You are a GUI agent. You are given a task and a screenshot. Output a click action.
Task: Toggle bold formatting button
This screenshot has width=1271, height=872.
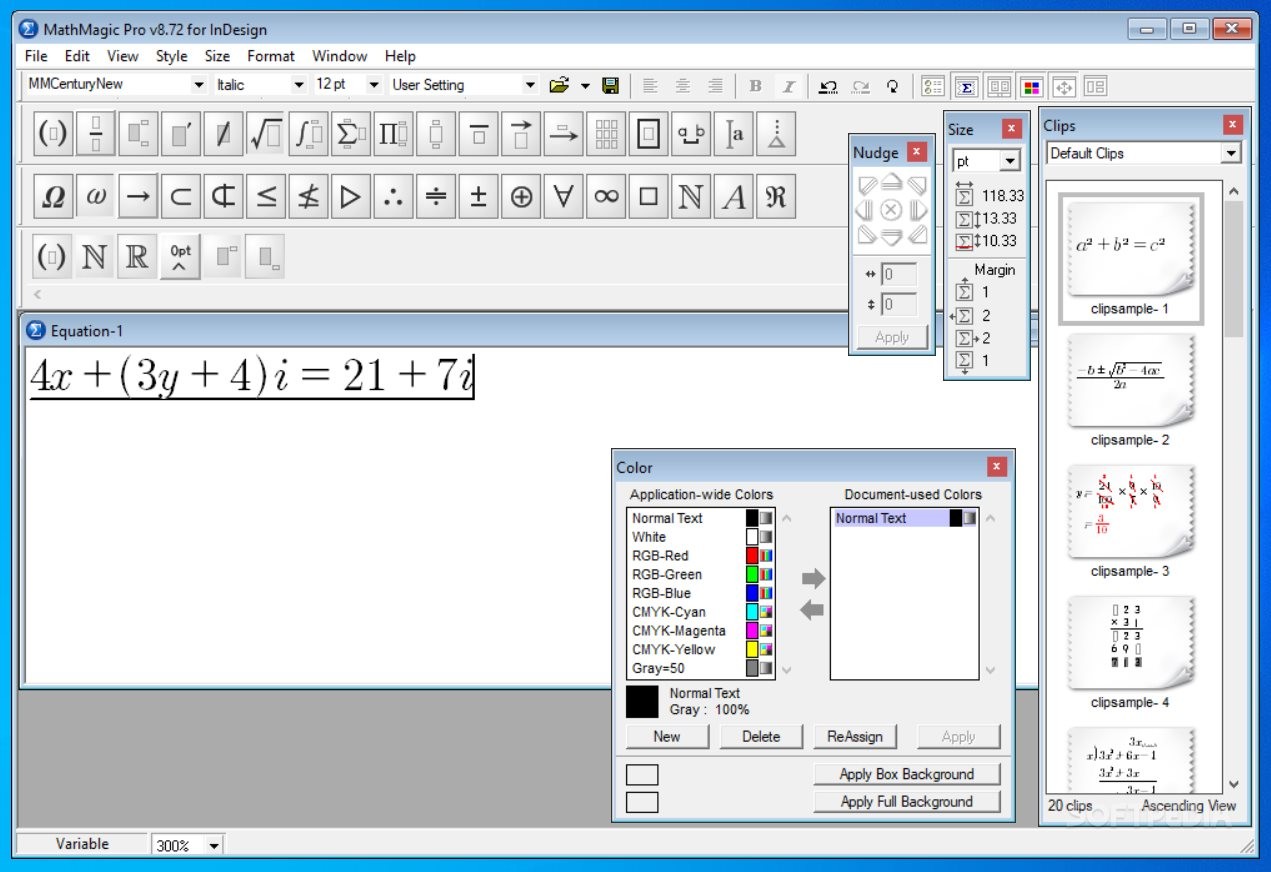tap(755, 86)
